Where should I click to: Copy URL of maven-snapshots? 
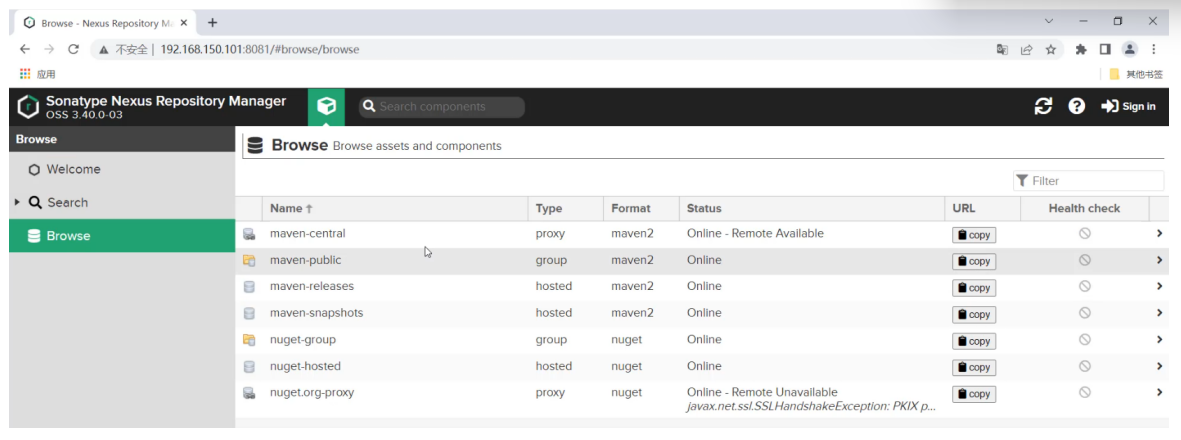click(x=974, y=314)
